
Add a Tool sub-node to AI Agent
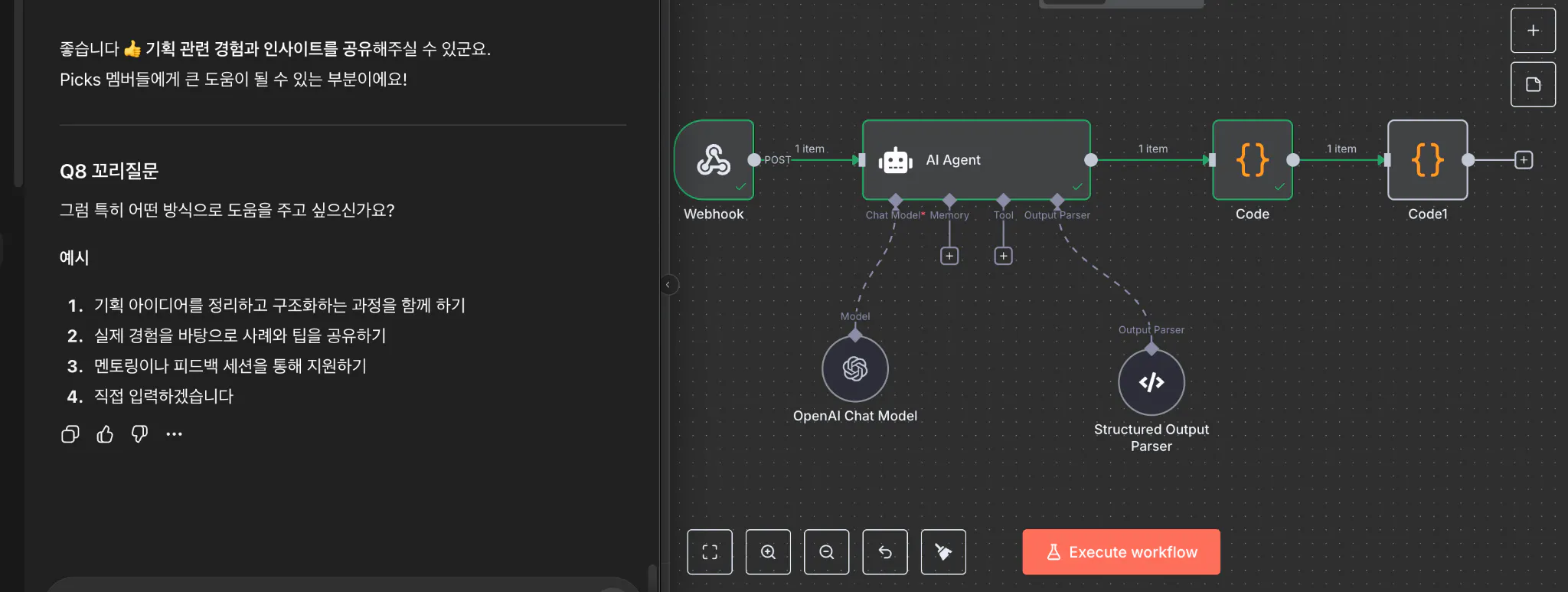(x=1003, y=256)
